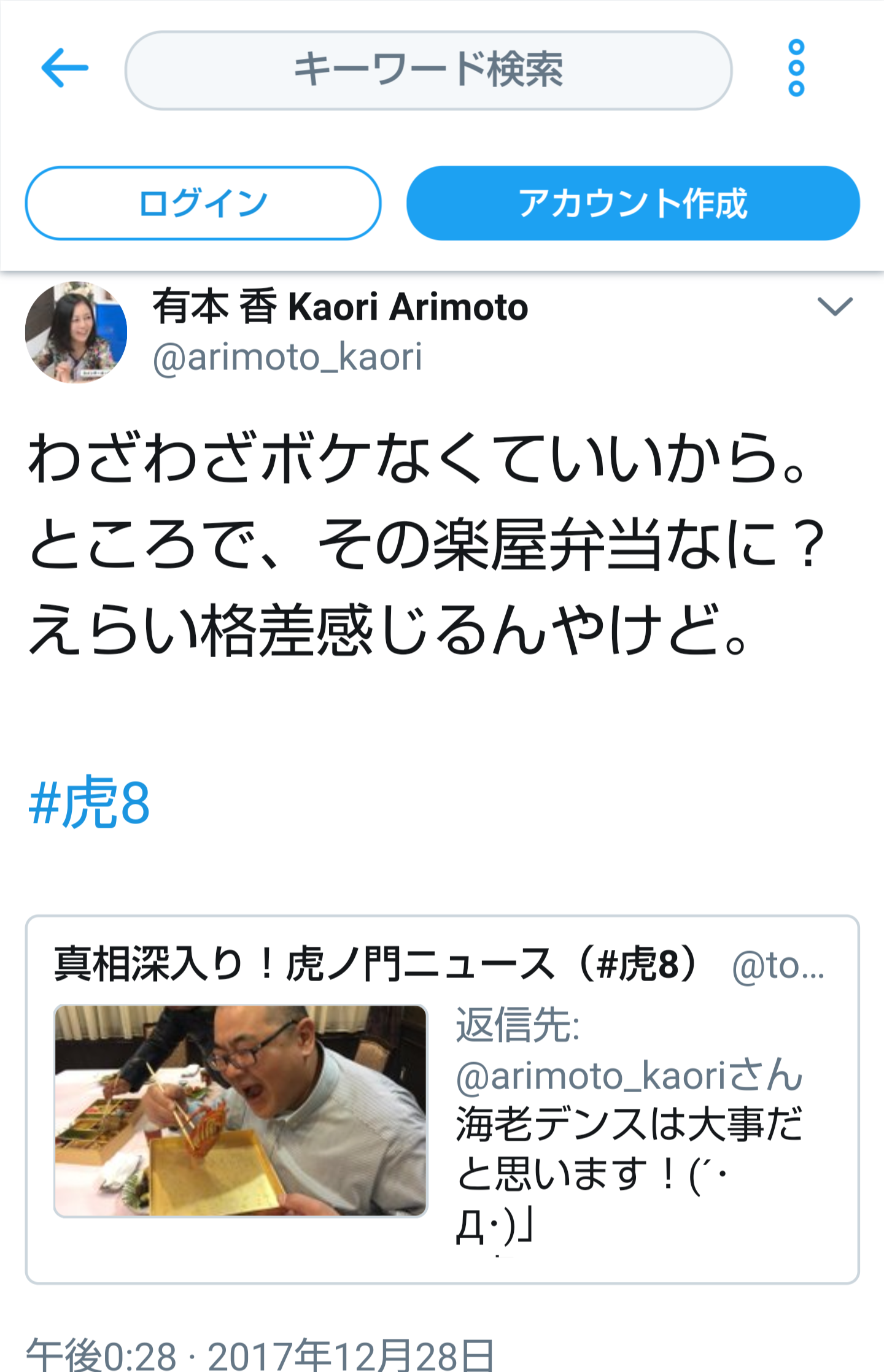Open Kaori Arimoto's profile avatar
This screenshot has width=884, height=1372.
tap(76, 332)
